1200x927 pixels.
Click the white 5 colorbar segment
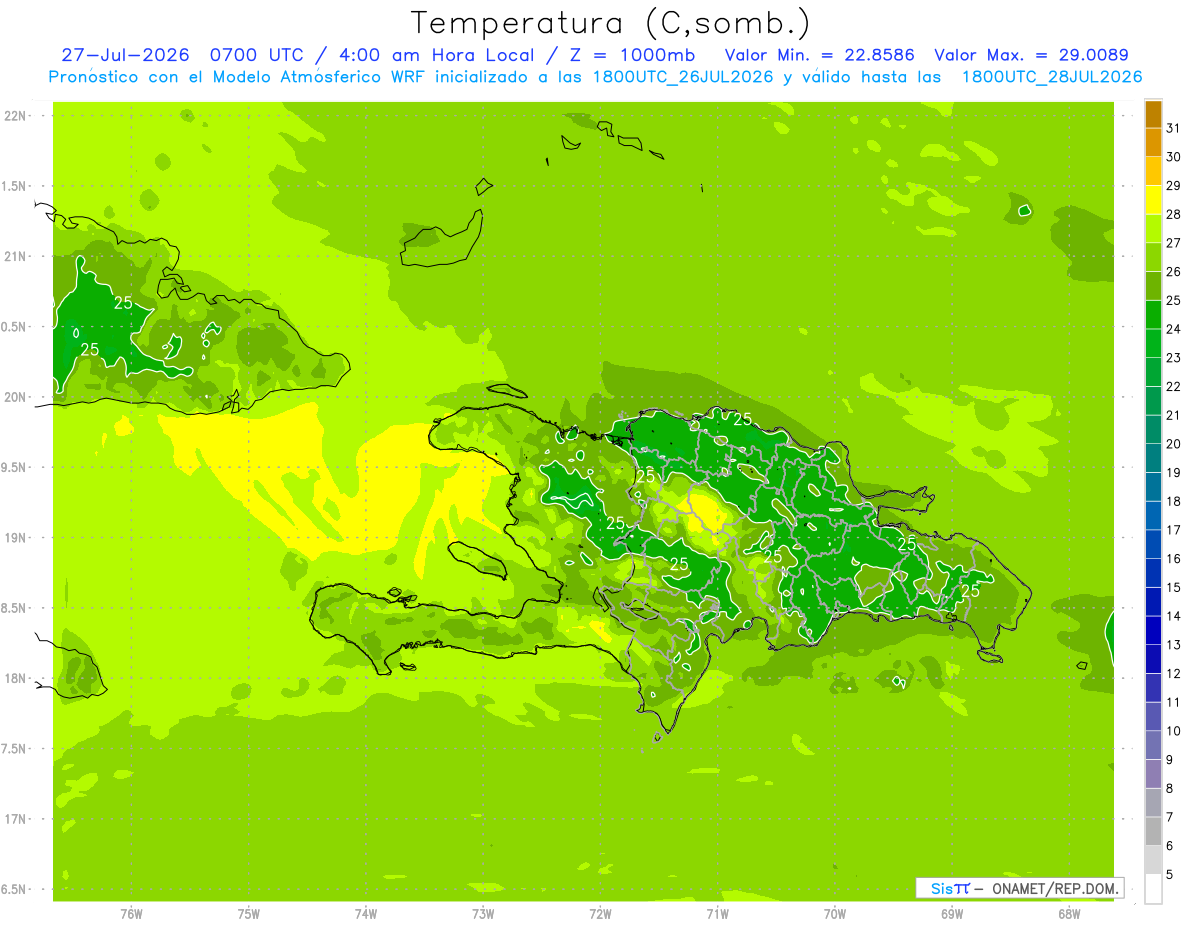coord(1153,889)
